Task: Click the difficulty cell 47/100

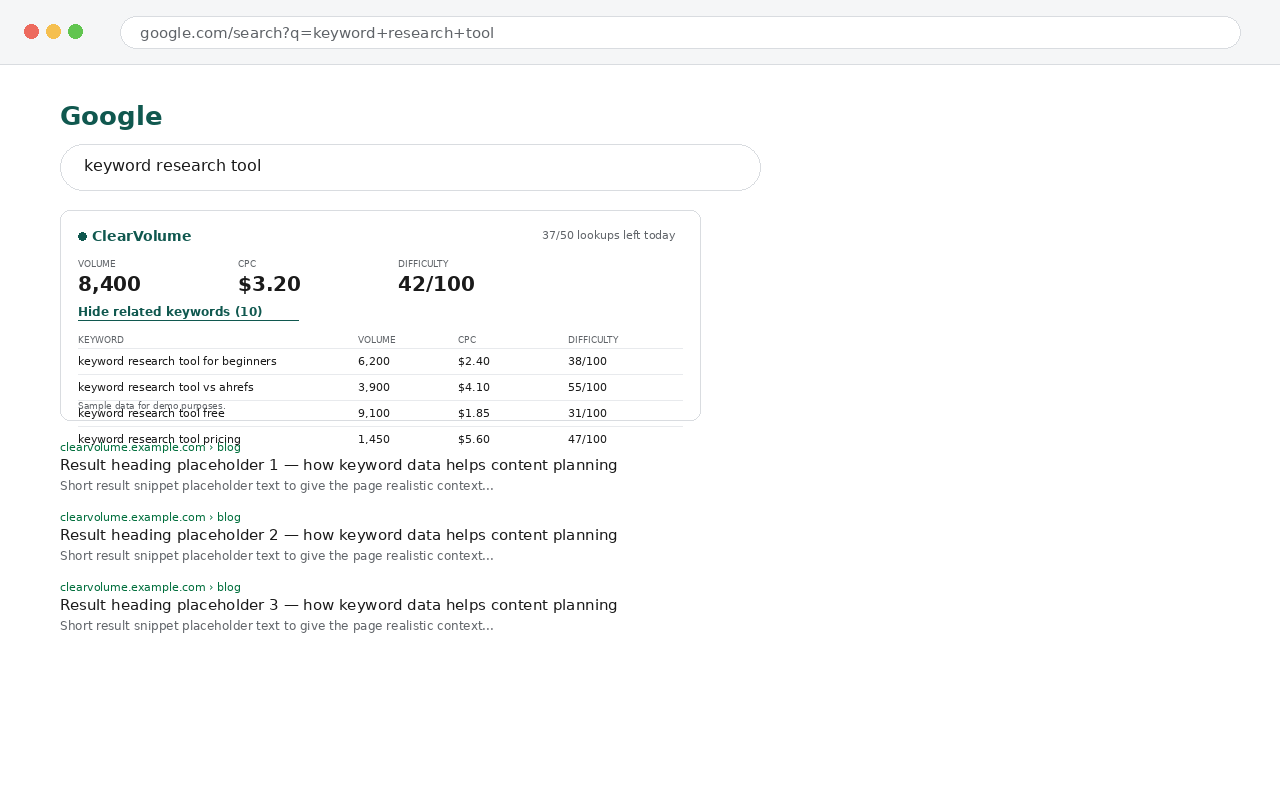Action: click(x=587, y=440)
